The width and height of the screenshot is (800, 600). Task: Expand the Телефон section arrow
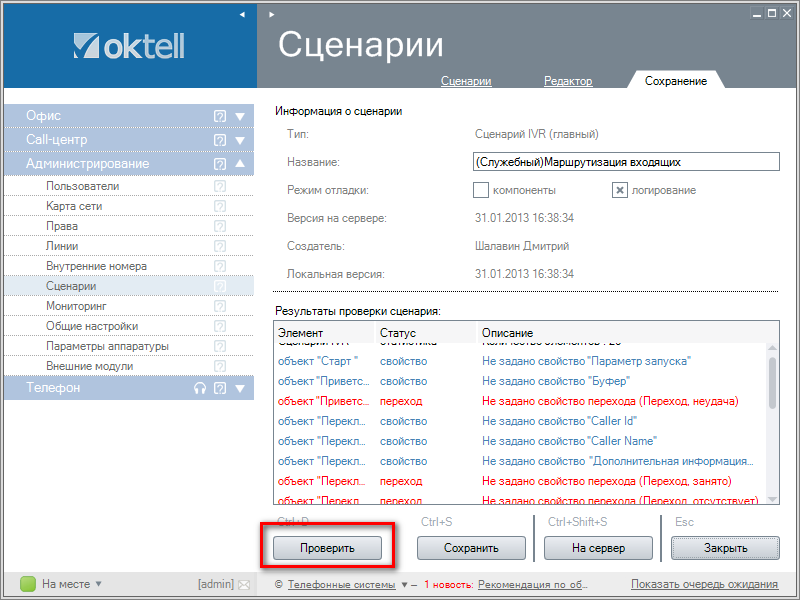coord(240,388)
